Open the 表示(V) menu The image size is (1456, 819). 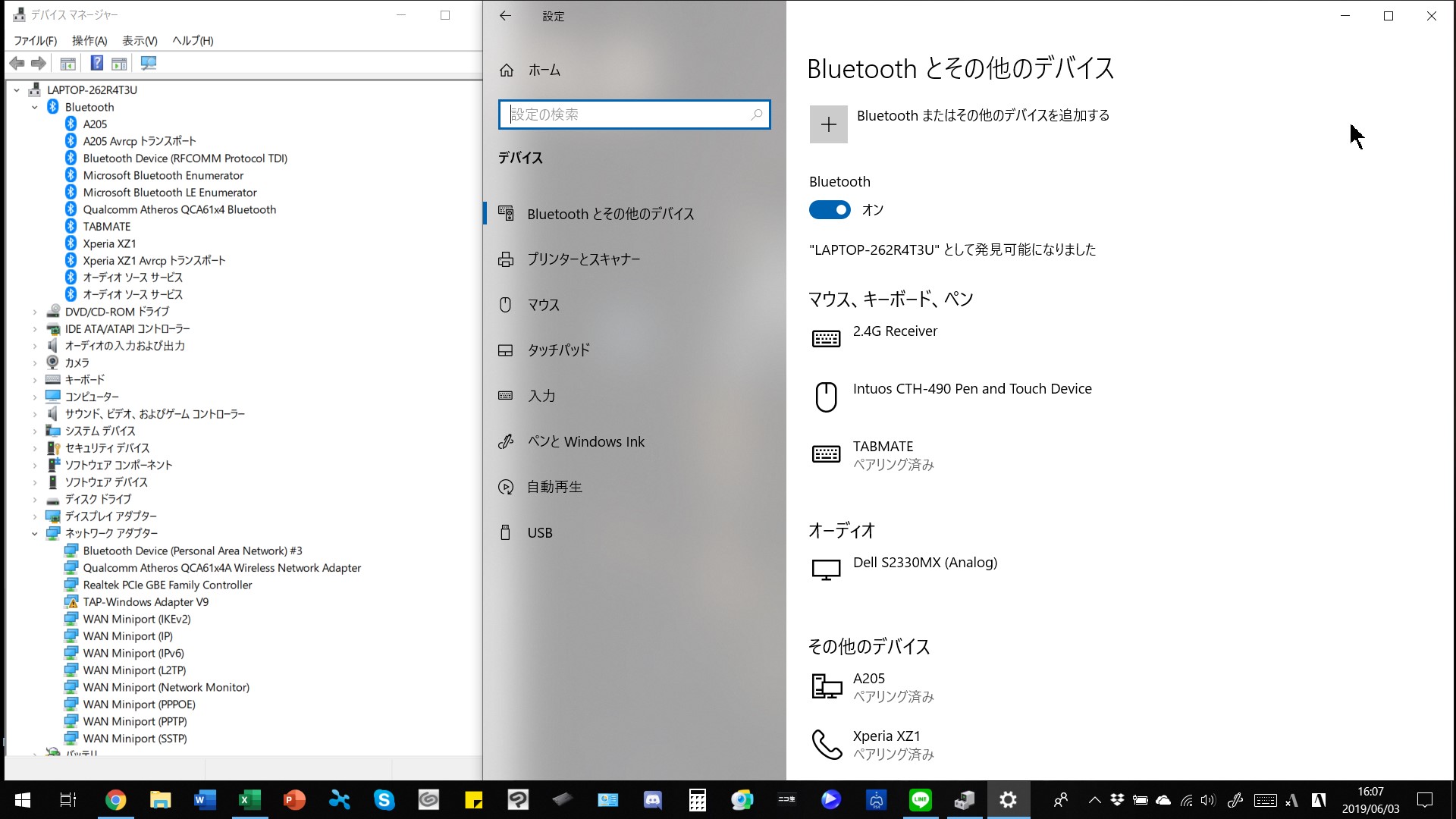140,41
